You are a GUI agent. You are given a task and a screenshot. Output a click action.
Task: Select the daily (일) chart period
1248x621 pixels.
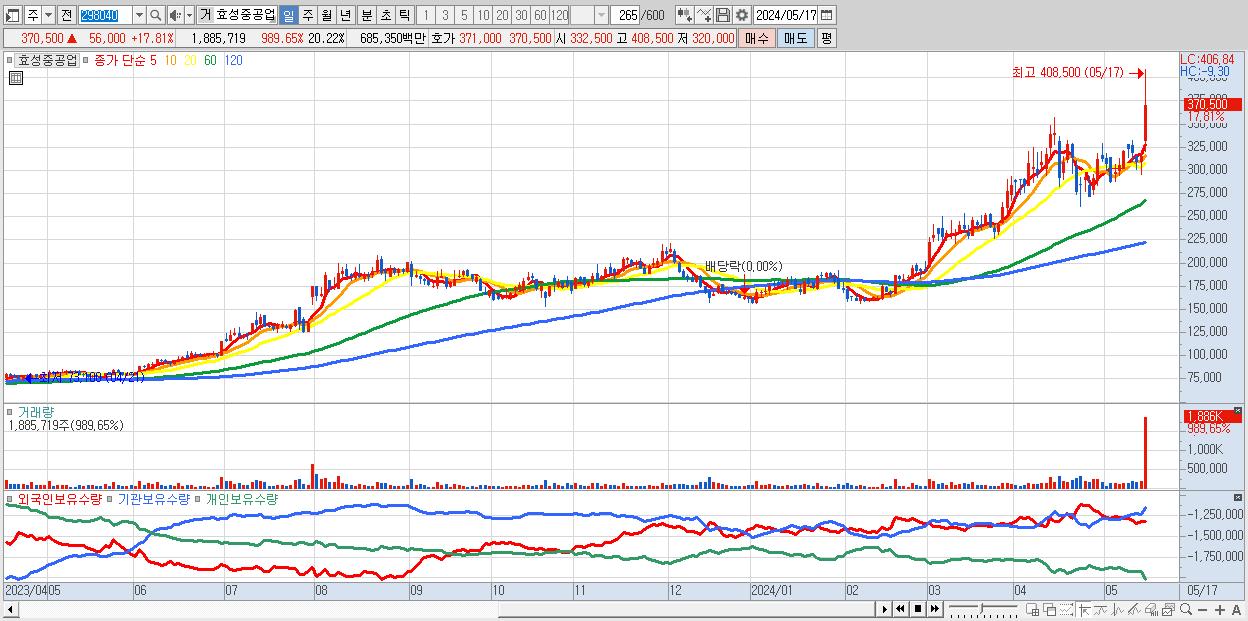289,15
